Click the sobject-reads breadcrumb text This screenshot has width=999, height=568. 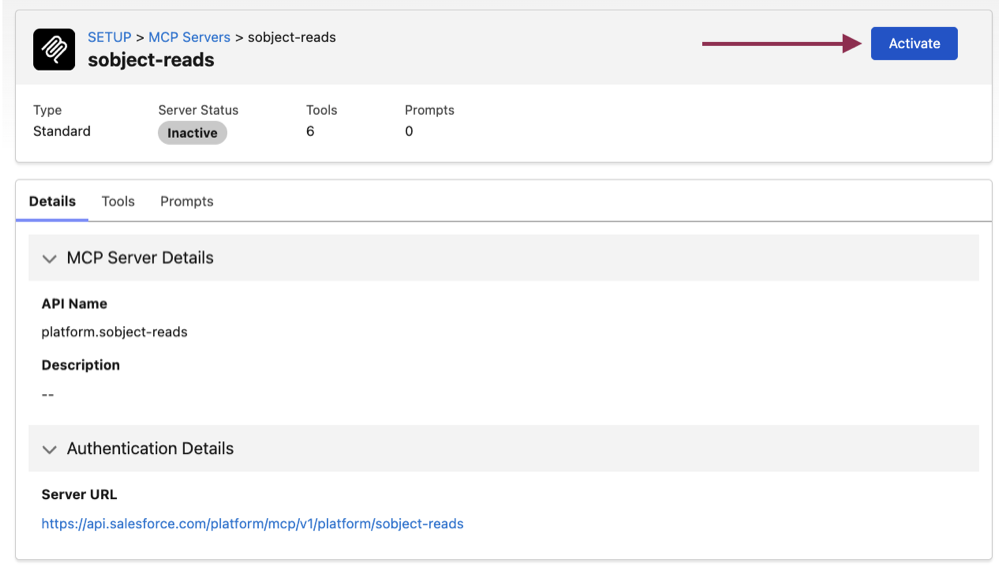click(x=292, y=38)
